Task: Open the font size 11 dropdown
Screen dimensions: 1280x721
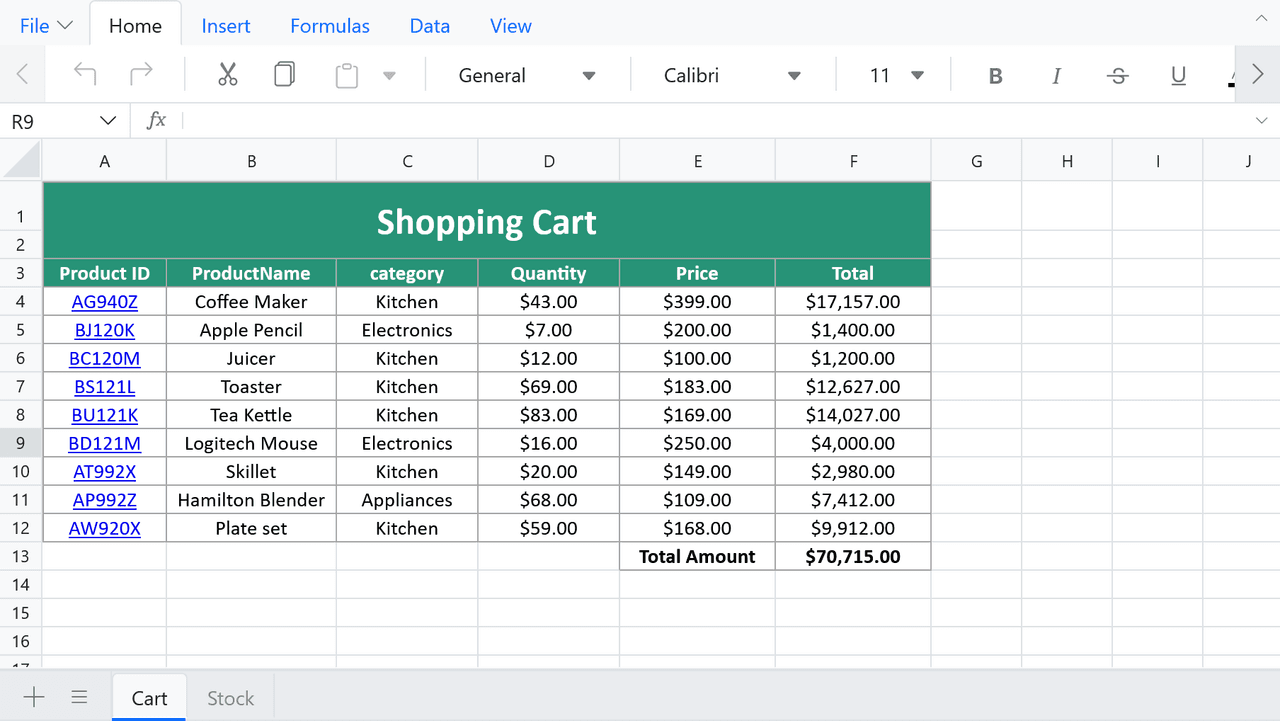Action: (896, 75)
